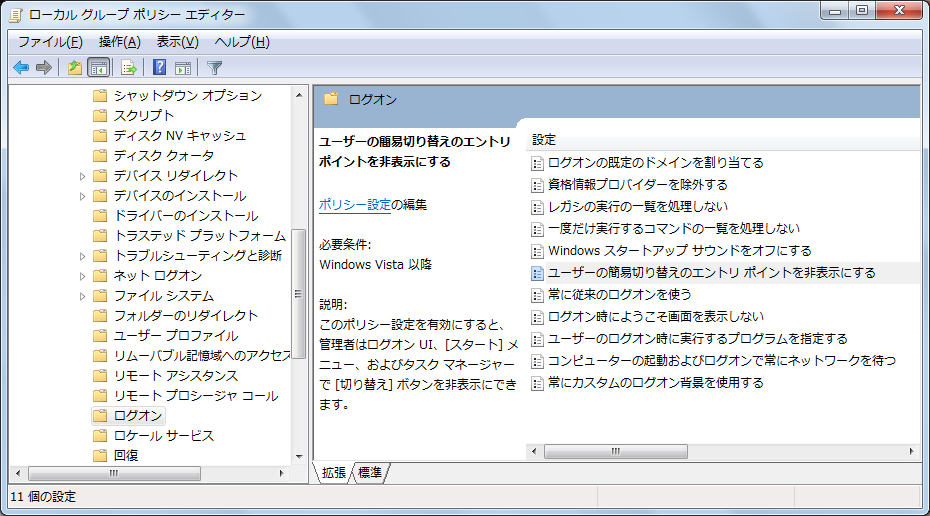Select リムーバブル記憶域へのアクセス tree folder
This screenshot has width=930, height=516.
(201, 356)
